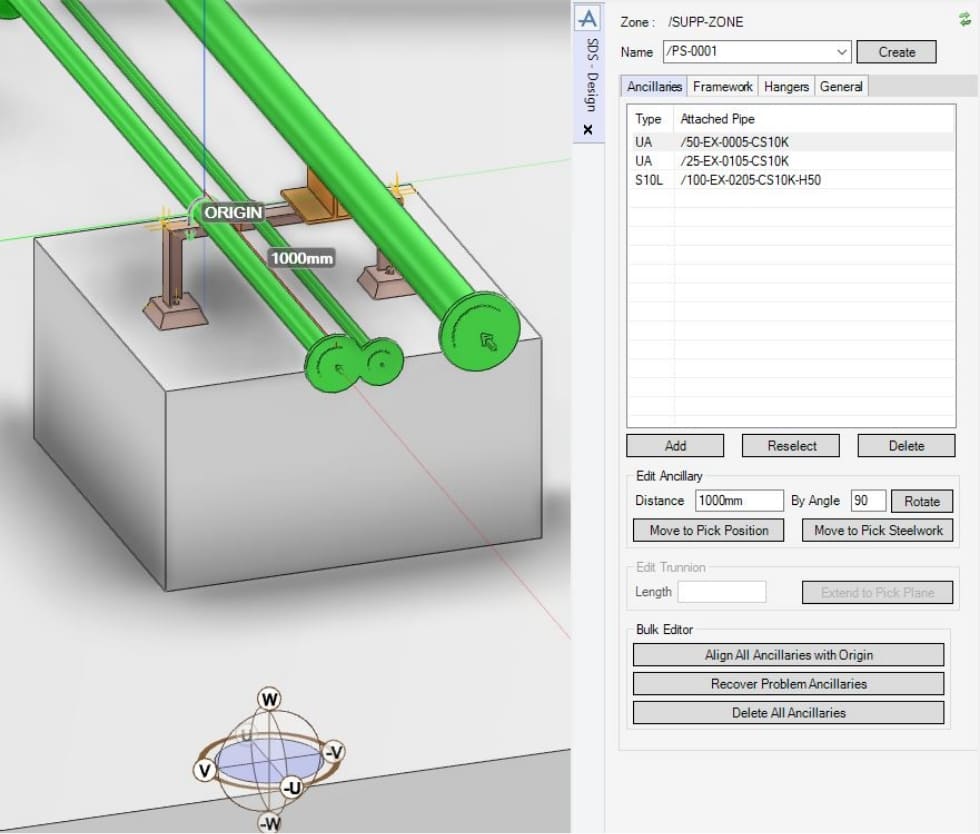Click the ORIGIN marker label in viewport
Viewport: 980px width, 834px height.
(233, 212)
